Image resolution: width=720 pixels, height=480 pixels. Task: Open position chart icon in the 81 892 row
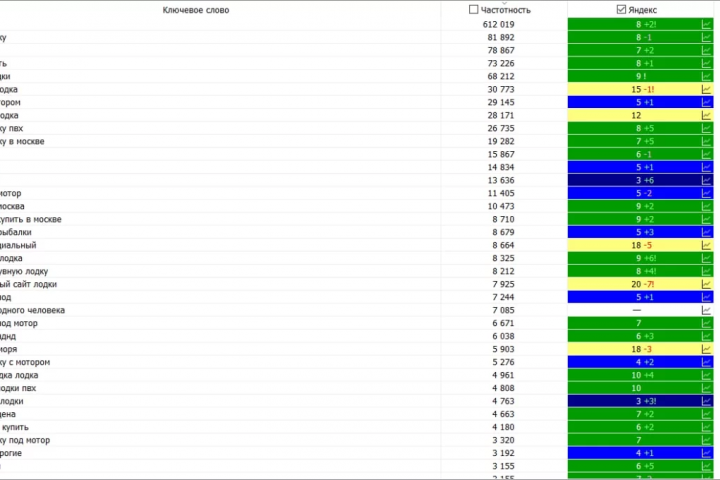click(x=706, y=37)
